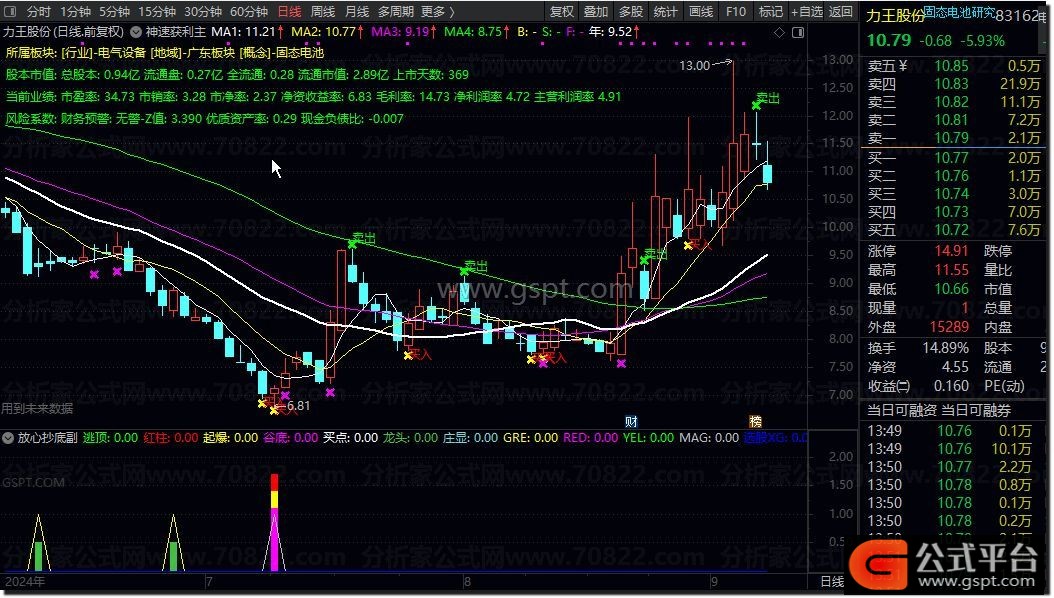1054x598 pixels.
Task: Select the 15分钟 period tab
Action: pyautogui.click(x=157, y=11)
